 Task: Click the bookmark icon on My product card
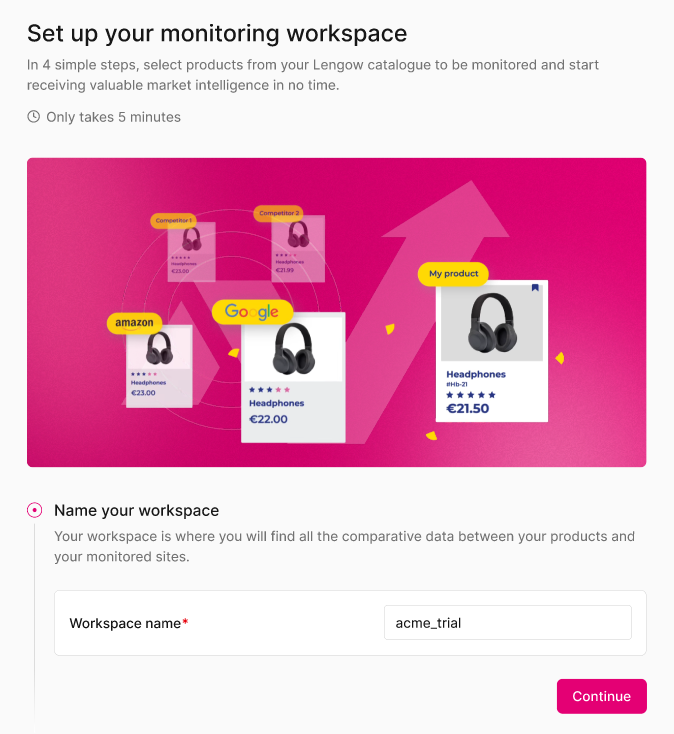(x=535, y=288)
